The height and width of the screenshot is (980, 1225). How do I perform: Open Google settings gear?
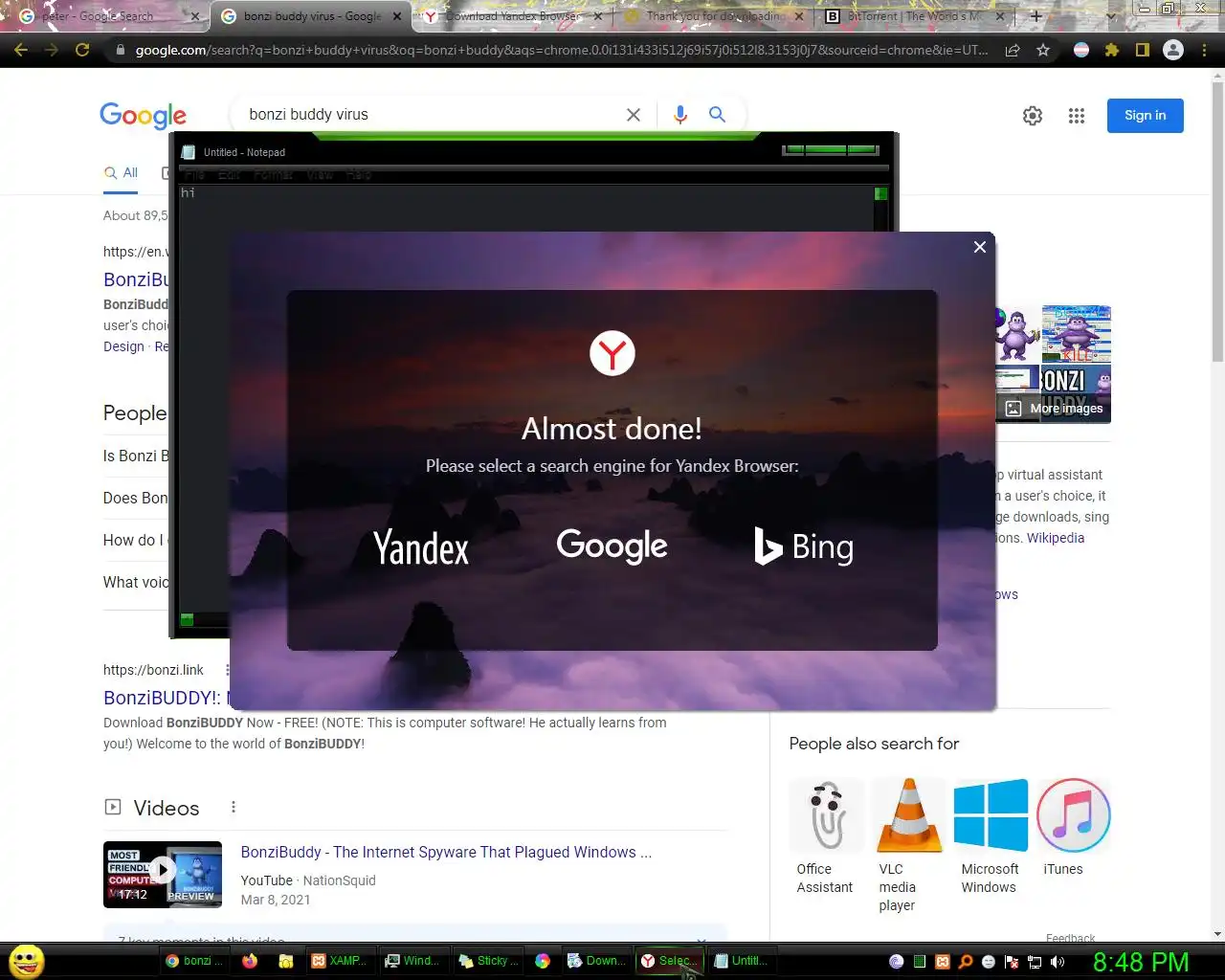tap(1033, 116)
